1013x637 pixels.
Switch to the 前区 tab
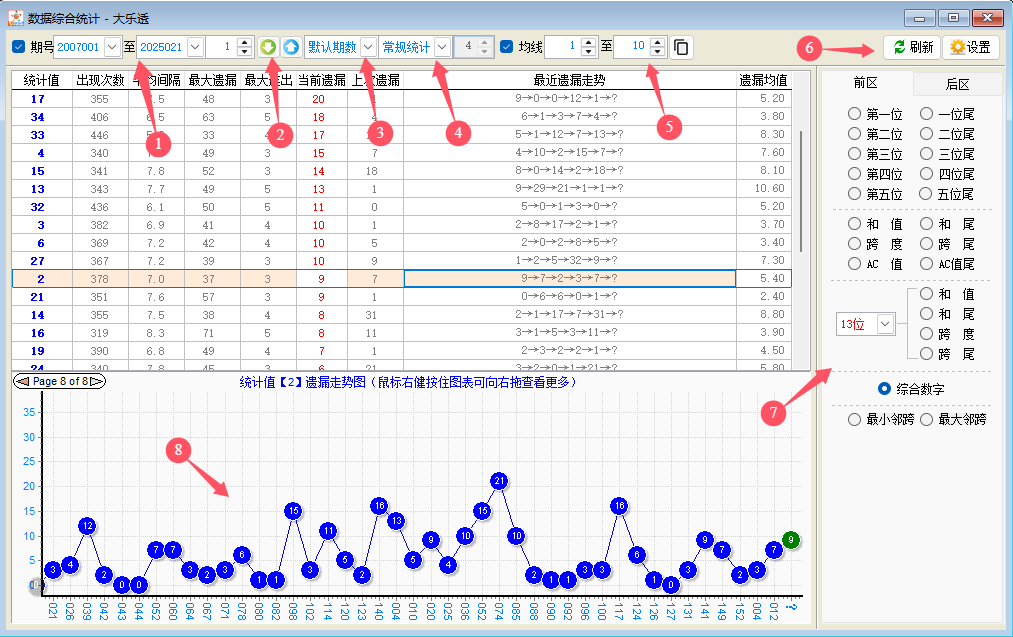[x=866, y=83]
